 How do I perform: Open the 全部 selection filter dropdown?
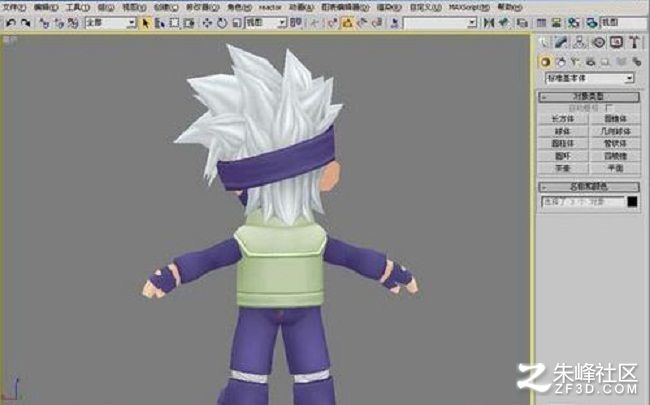110,23
